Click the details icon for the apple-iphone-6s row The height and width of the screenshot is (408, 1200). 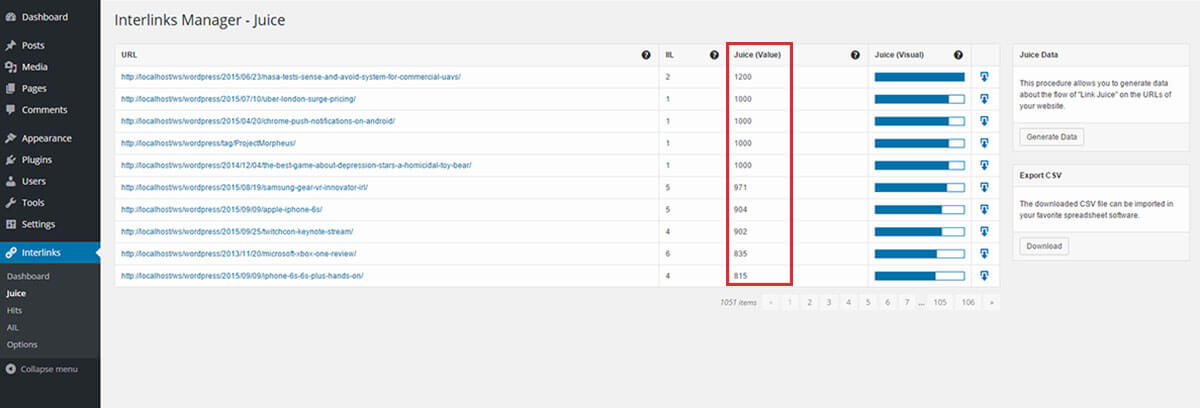(984, 209)
